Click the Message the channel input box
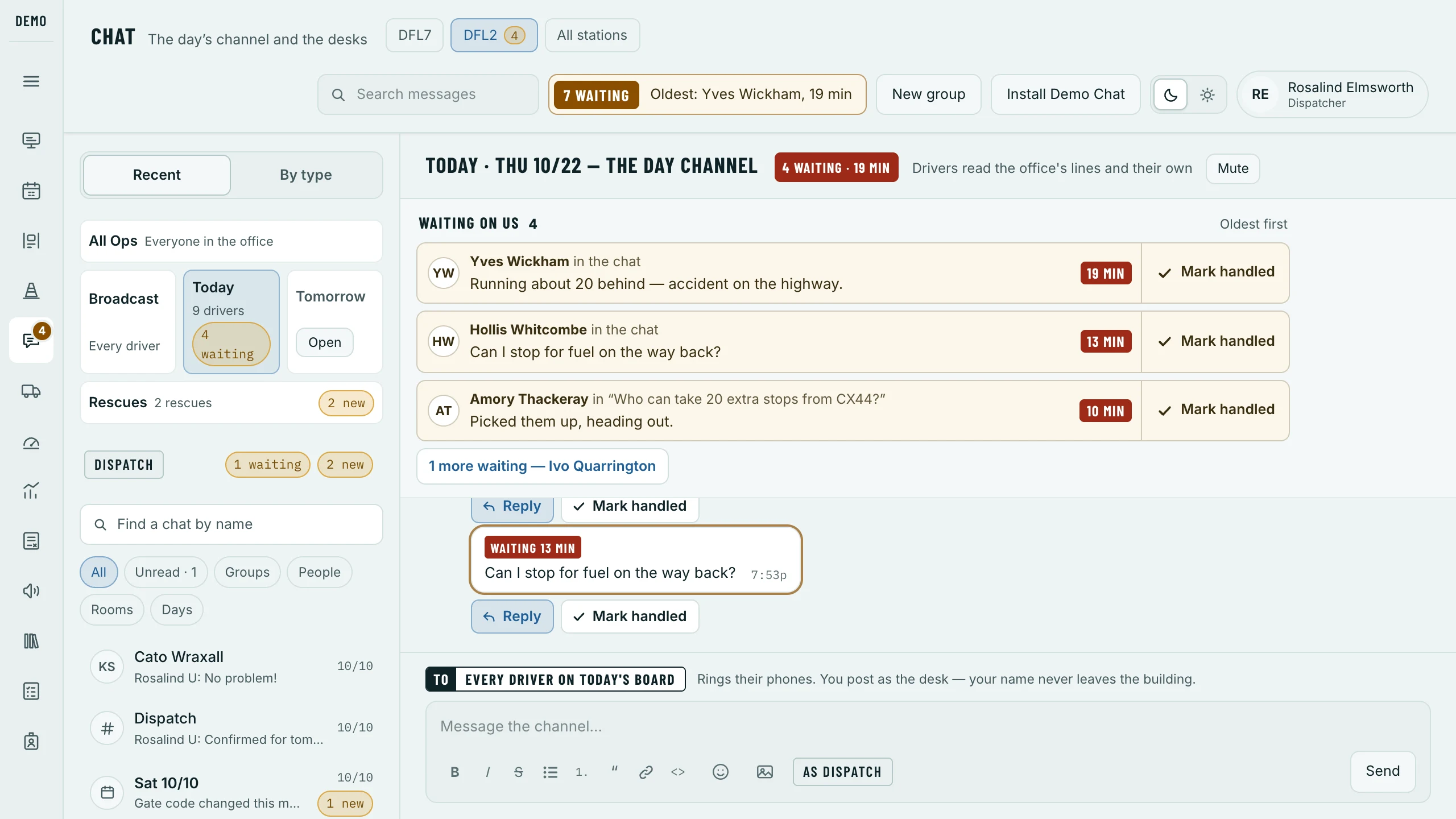This screenshot has width=1456, height=819. (x=927, y=726)
